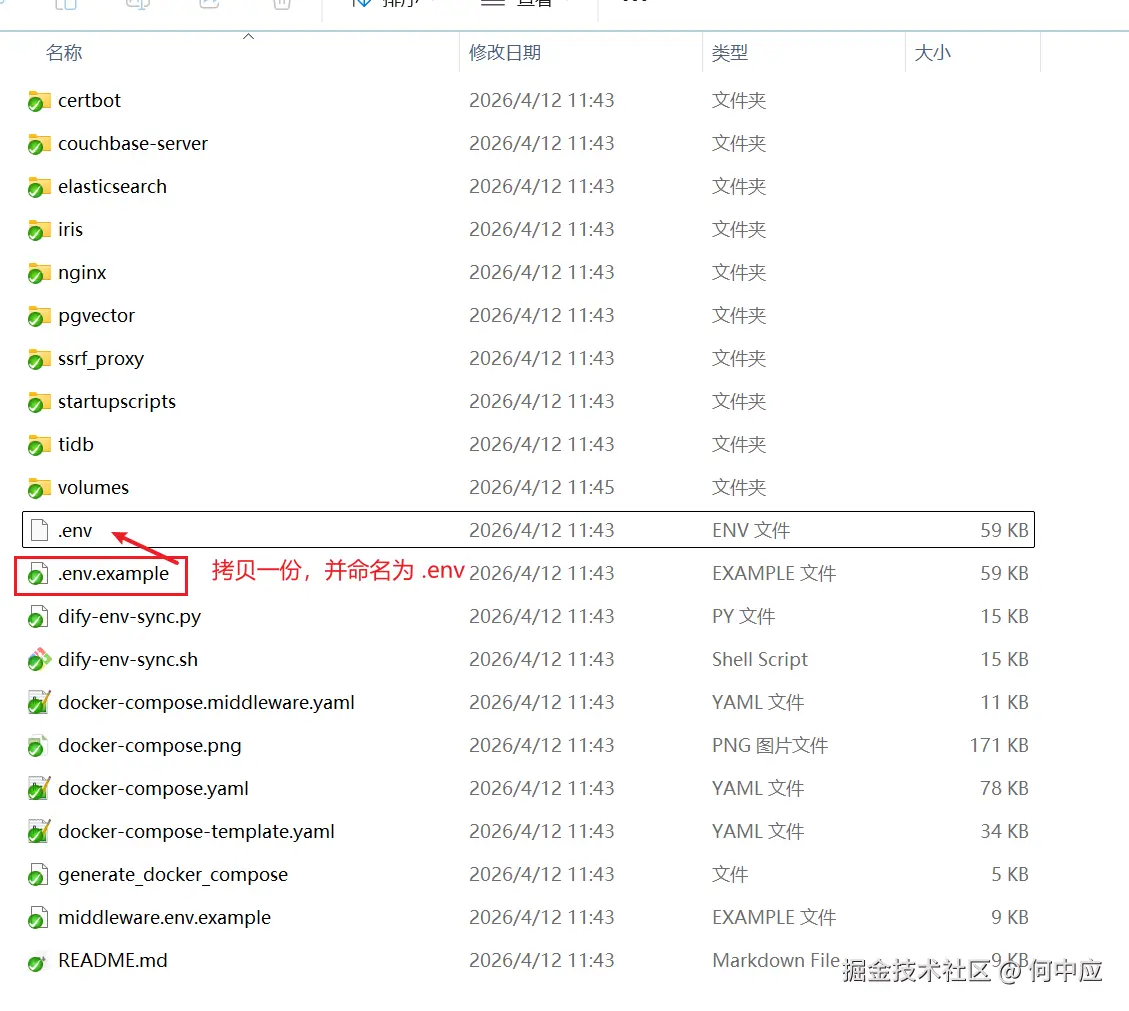Click the ENV 文件 type cell
Image resolution: width=1129 pixels, height=1011 pixels.
(751, 531)
